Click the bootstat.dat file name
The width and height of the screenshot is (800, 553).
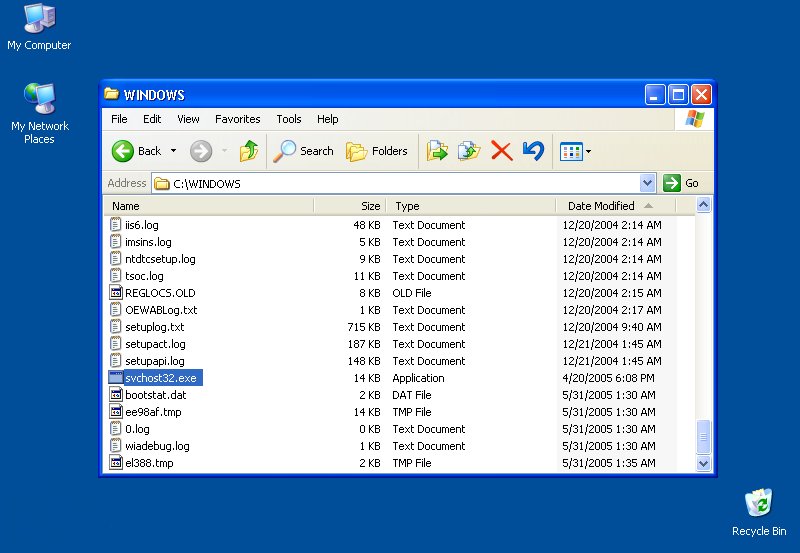pyautogui.click(x=156, y=395)
